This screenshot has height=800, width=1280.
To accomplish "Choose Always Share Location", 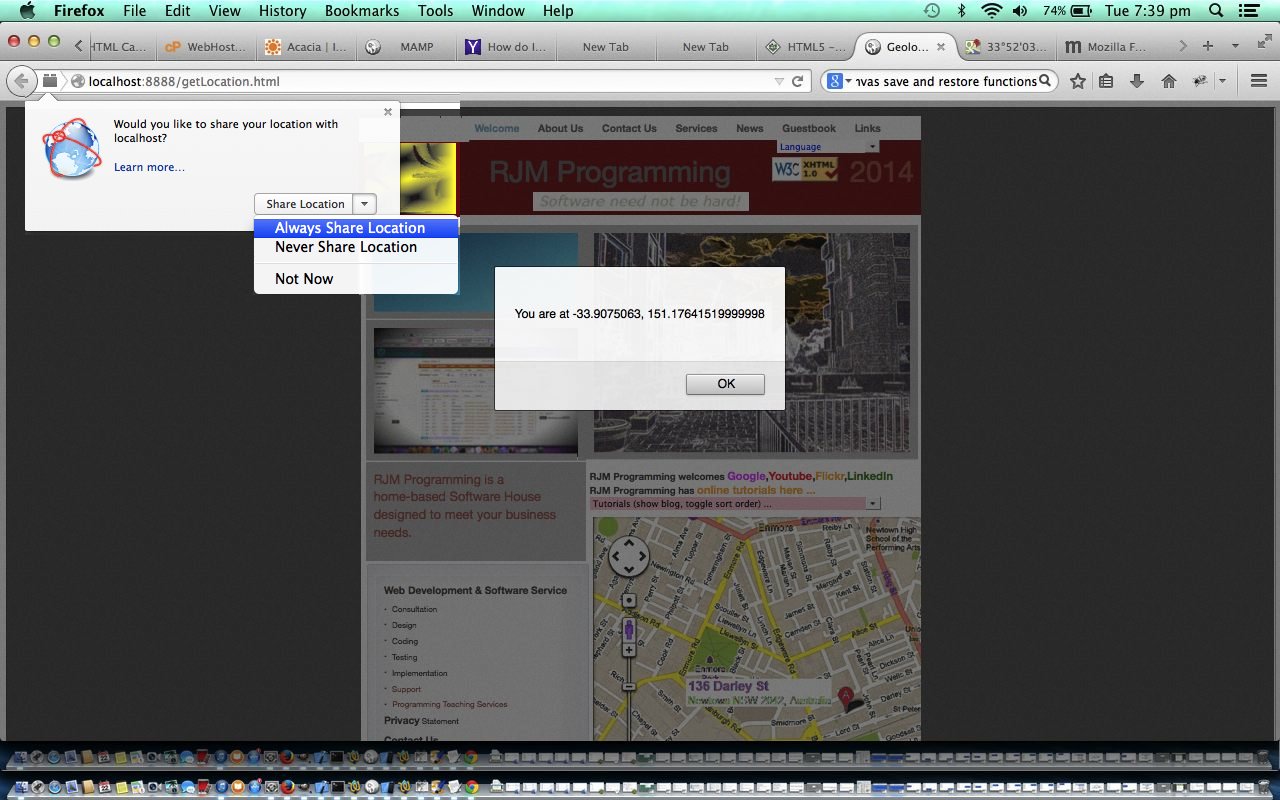I will 356,228.
